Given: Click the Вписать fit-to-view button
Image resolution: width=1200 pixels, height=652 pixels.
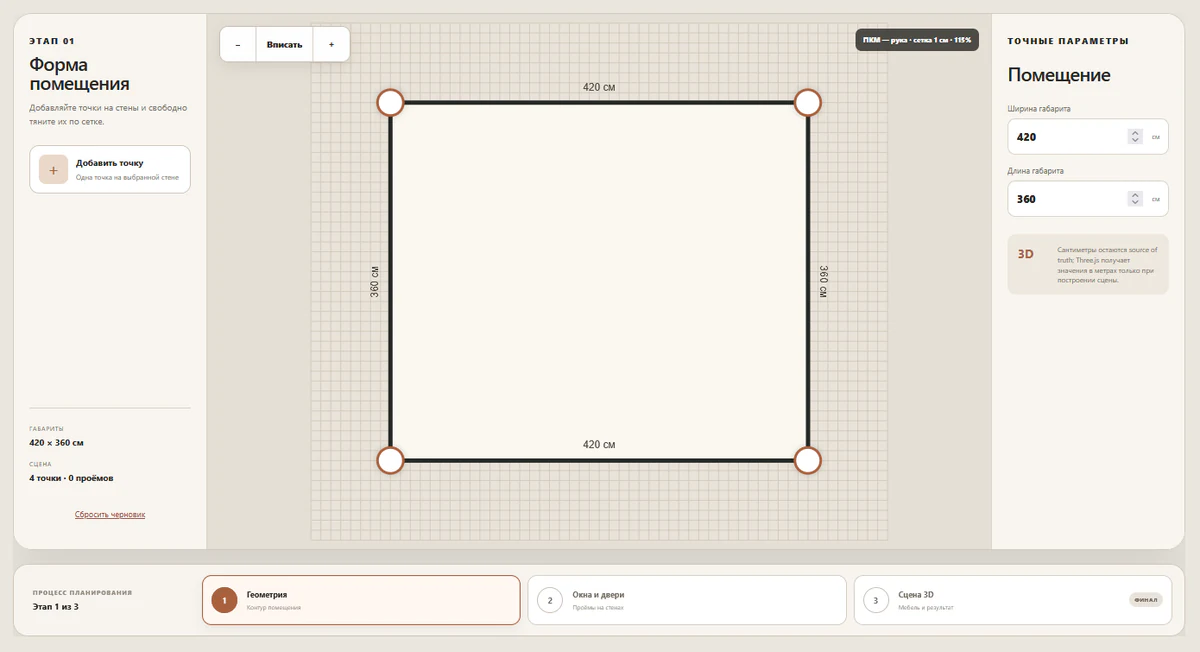Looking at the screenshot, I should point(285,44).
